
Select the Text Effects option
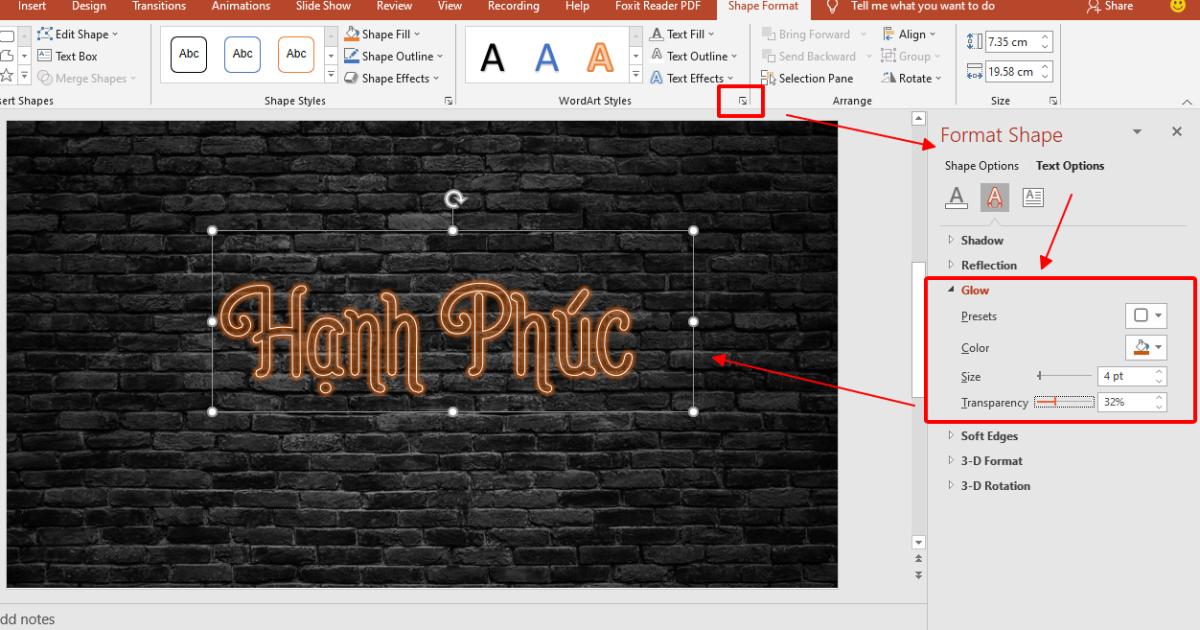(x=690, y=78)
